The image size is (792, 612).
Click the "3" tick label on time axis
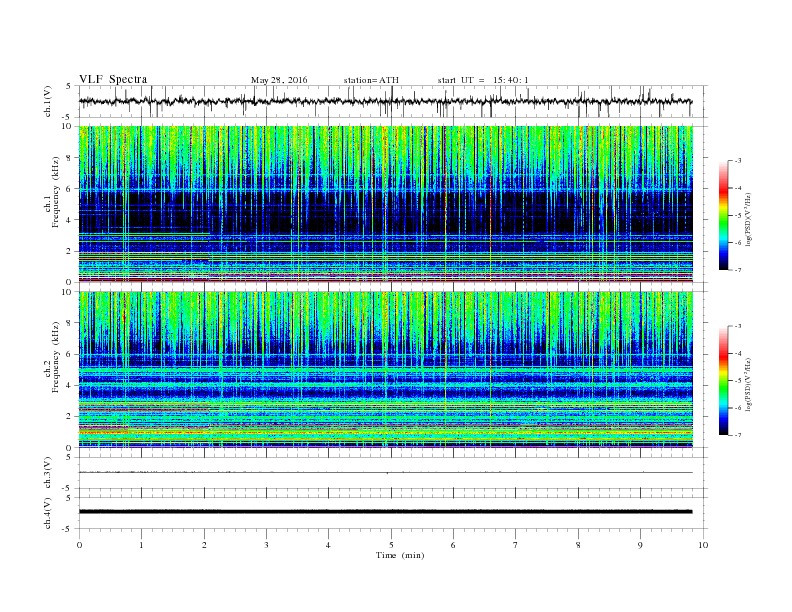(266, 545)
